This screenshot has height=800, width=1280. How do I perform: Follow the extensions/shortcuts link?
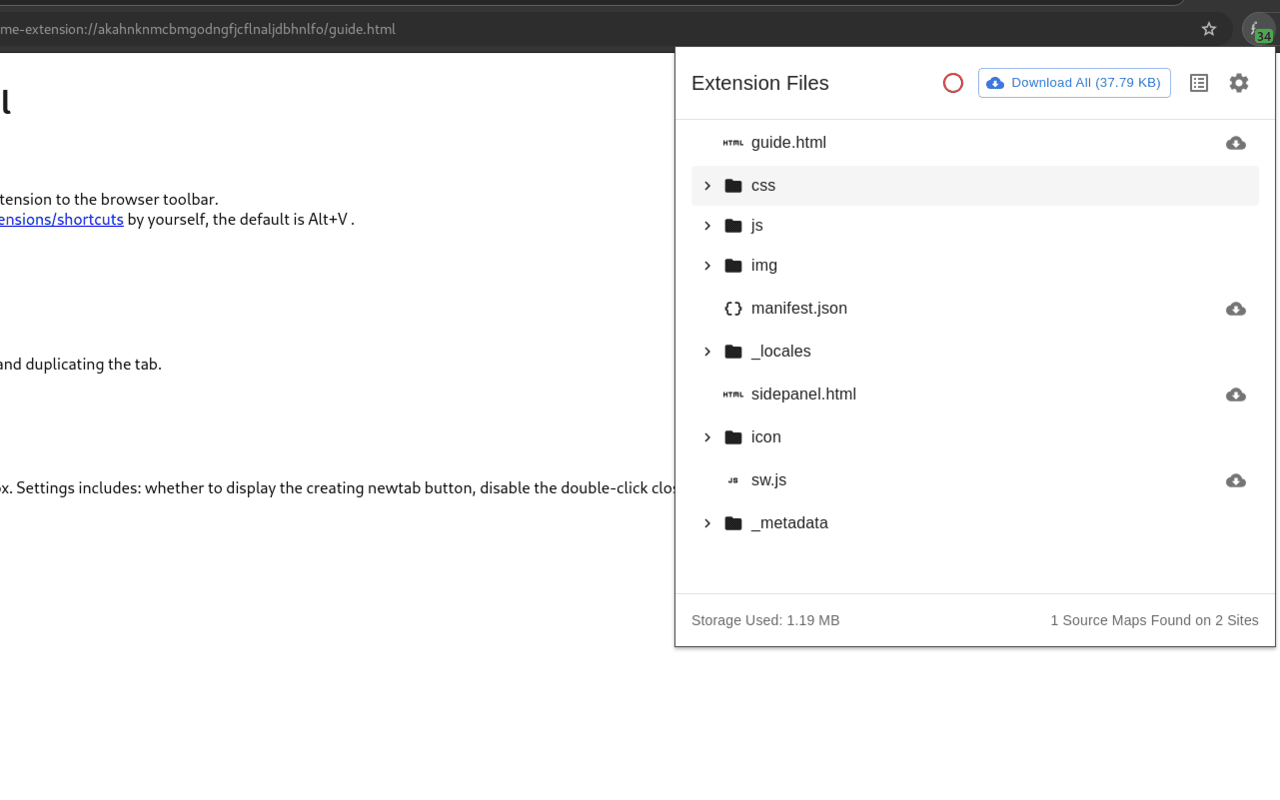[61, 219]
